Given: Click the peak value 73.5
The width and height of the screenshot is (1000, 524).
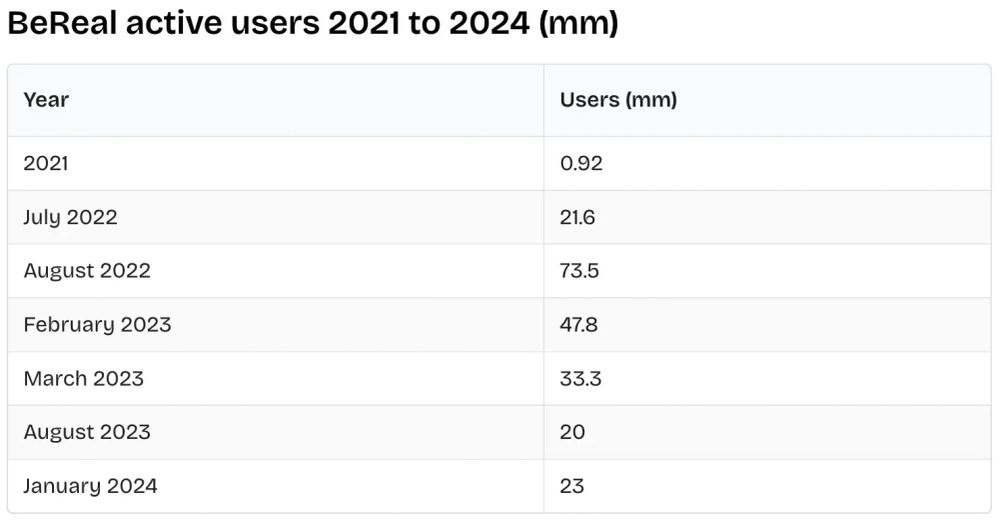Looking at the screenshot, I should tap(579, 271).
